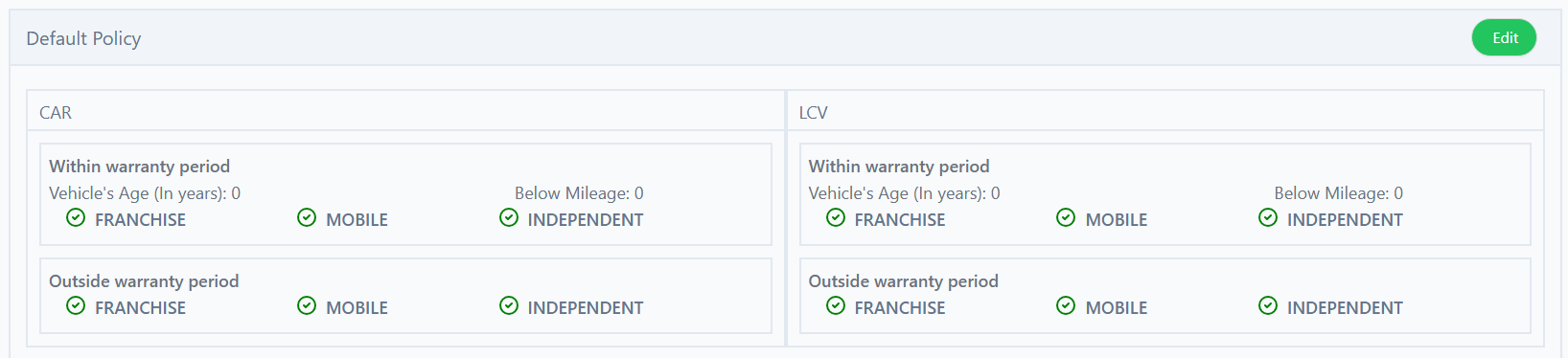Select FRANCHISE check icon under LCV within warranty
1568x358 pixels.
pos(836,217)
